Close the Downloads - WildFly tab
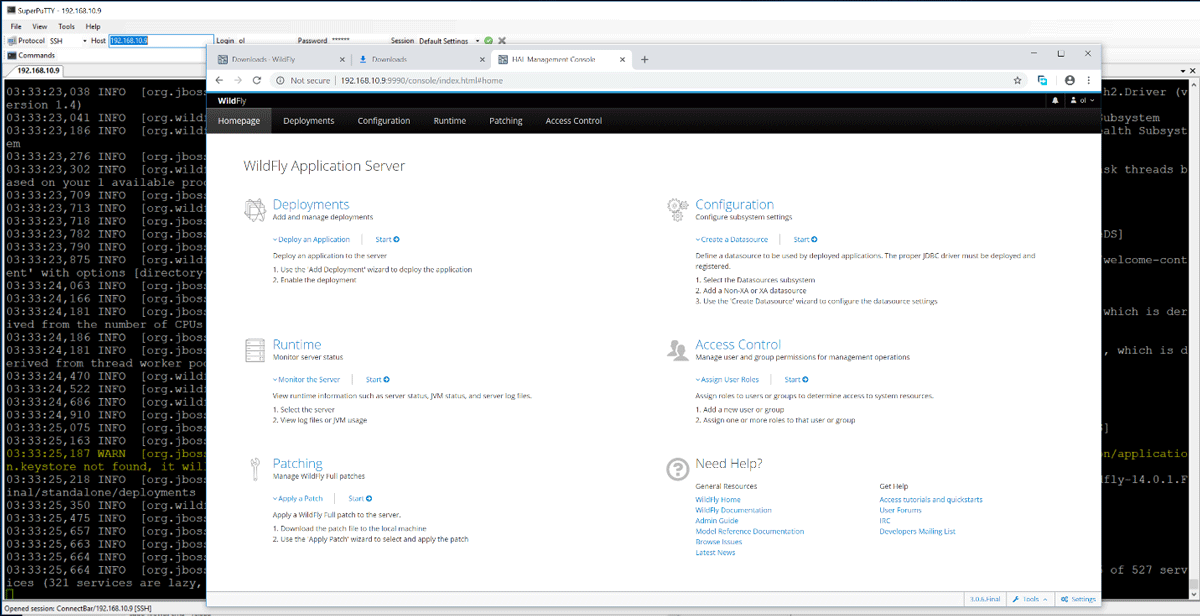This screenshot has width=1200, height=616. pyautogui.click(x=341, y=59)
